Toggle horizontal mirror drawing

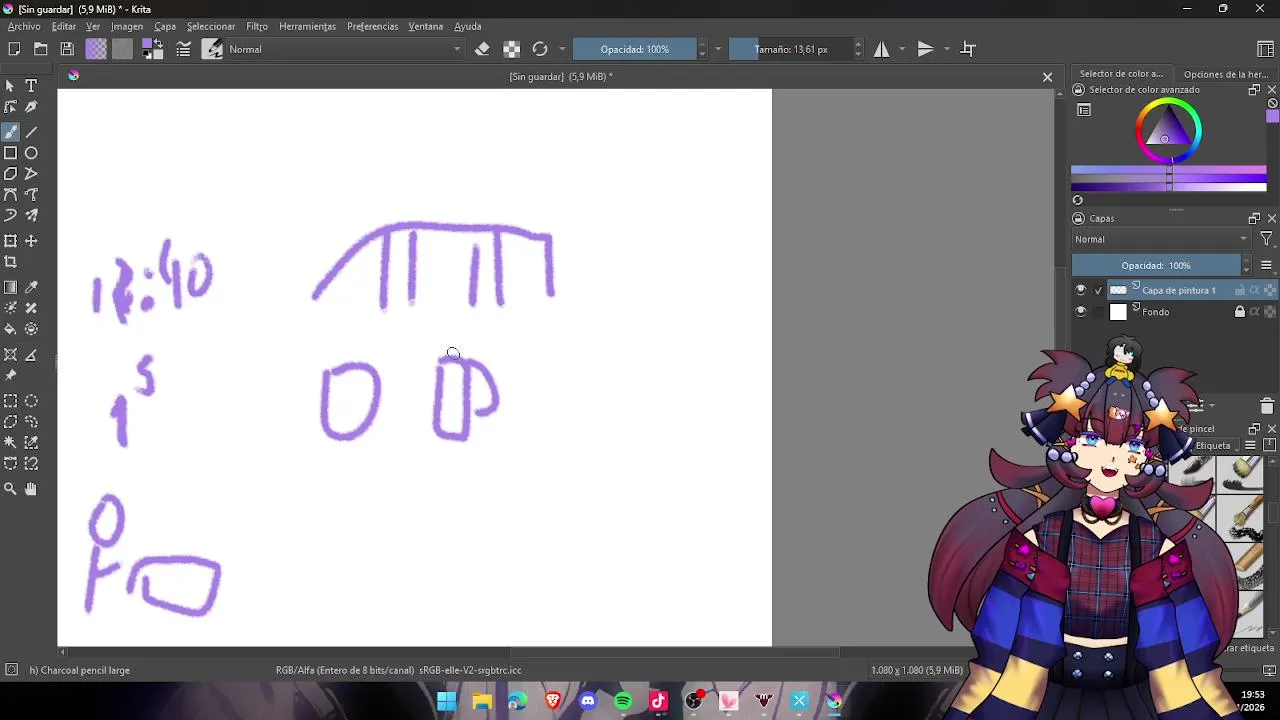(x=881, y=49)
